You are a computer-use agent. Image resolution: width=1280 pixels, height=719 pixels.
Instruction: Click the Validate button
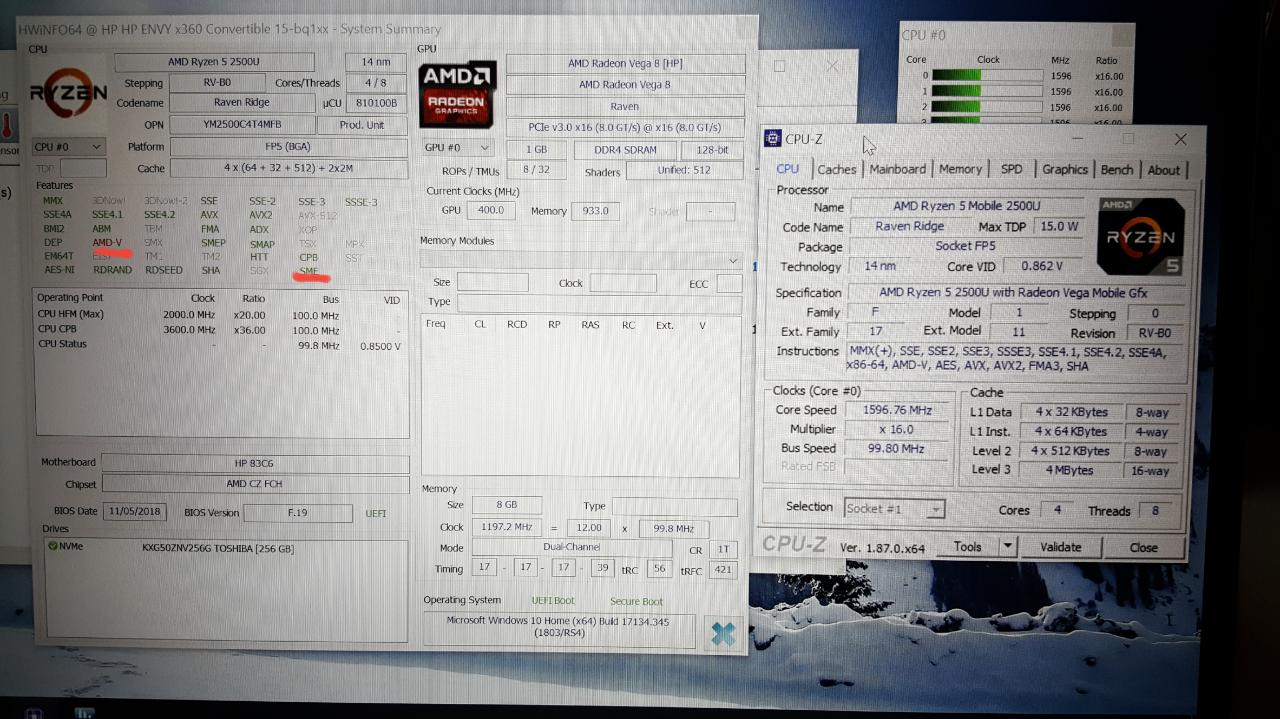(x=1060, y=547)
